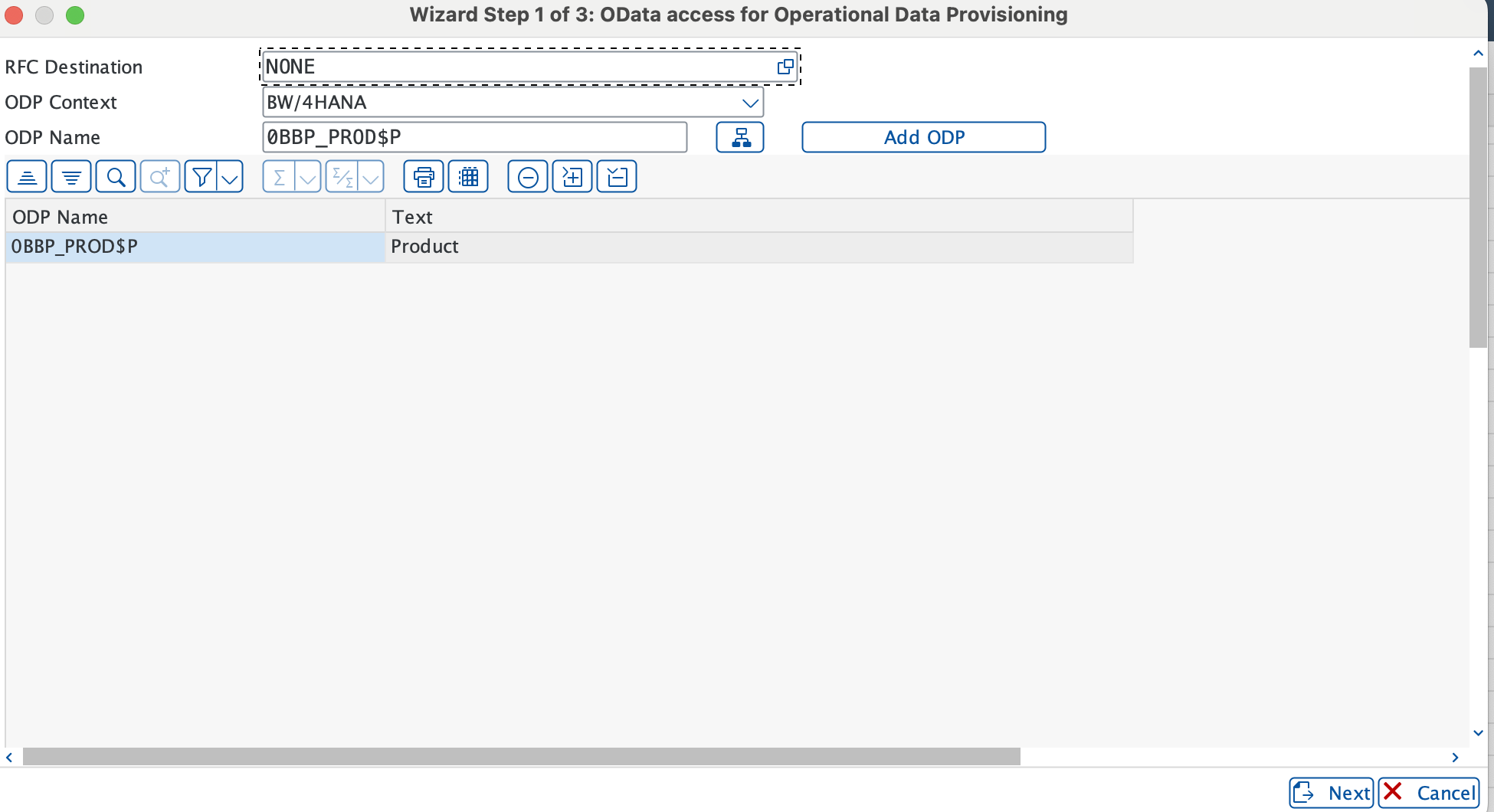This screenshot has height=812, width=1494.
Task: Open the Total function dropdown arrow
Action: coord(309,176)
